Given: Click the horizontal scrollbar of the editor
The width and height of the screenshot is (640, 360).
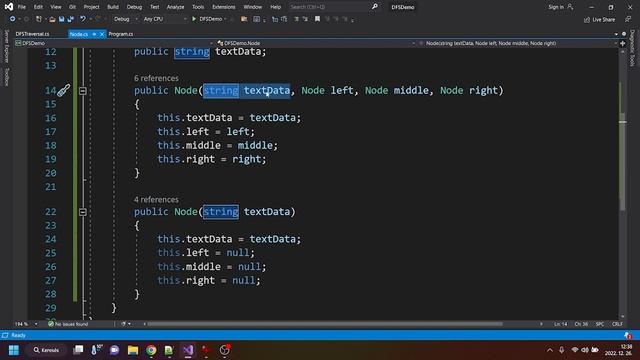Looking at the screenshot, I should click(324, 324).
